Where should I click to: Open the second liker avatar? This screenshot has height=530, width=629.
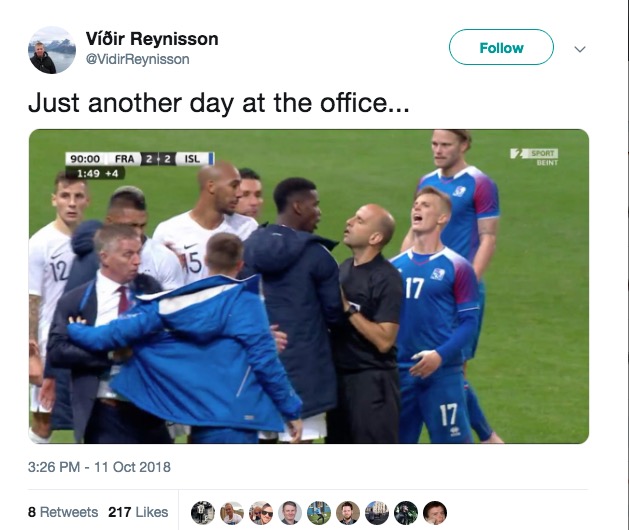(x=232, y=513)
